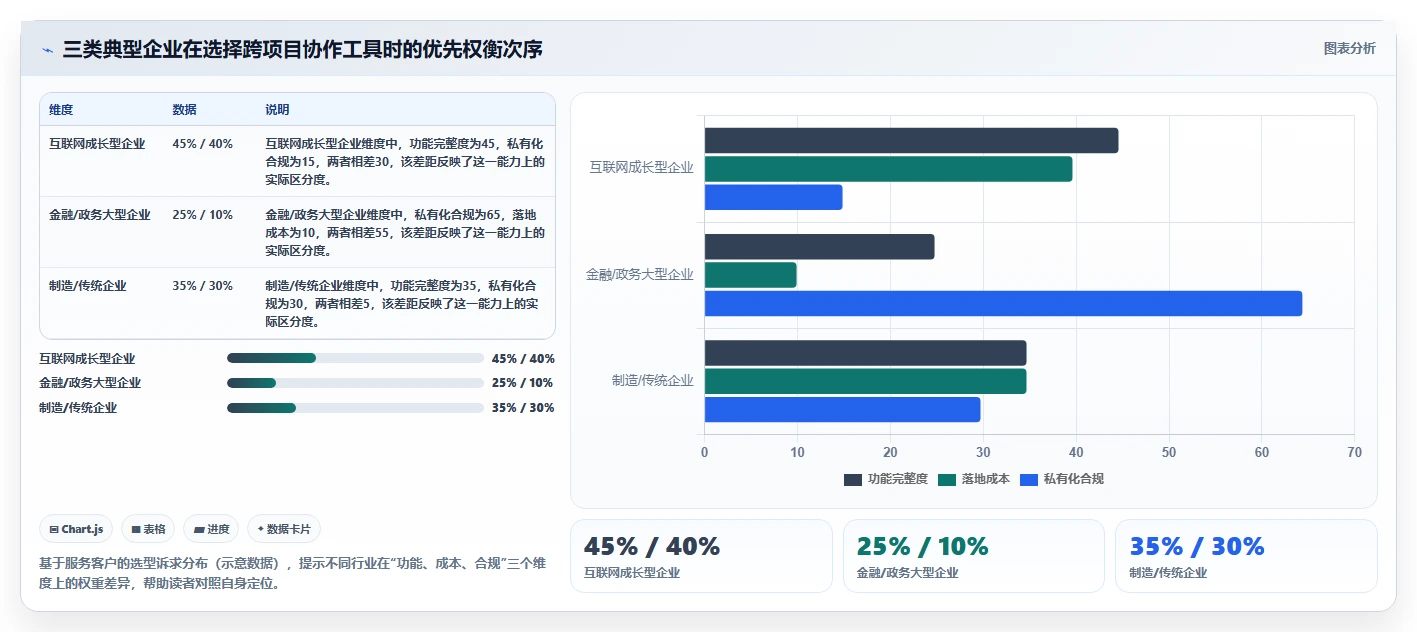This screenshot has height=632, width=1417.
Task: Open the 35% / 30% 制造/传统企业 stat card
Action: [1246, 556]
